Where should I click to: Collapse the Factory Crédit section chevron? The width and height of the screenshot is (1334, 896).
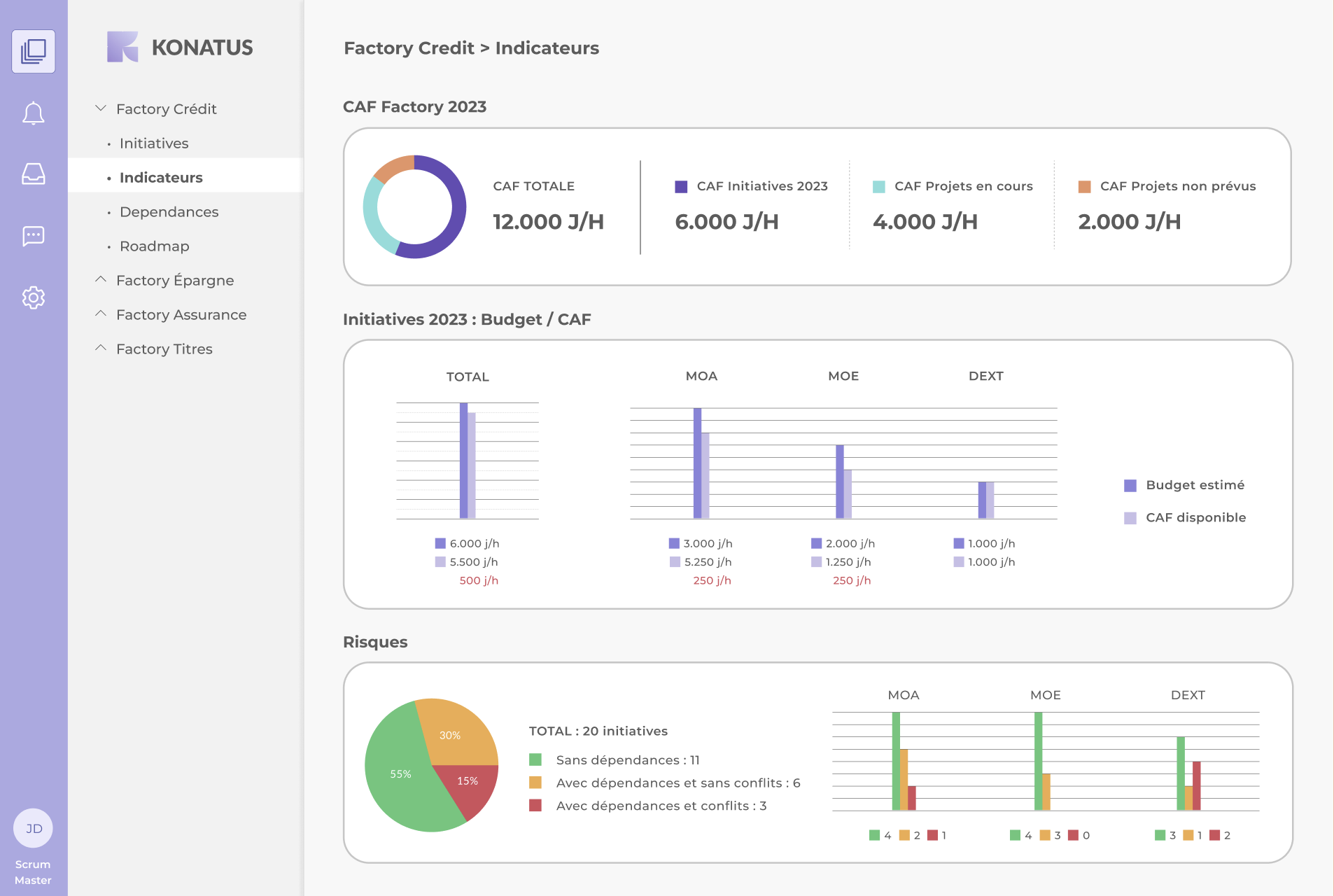(x=101, y=108)
